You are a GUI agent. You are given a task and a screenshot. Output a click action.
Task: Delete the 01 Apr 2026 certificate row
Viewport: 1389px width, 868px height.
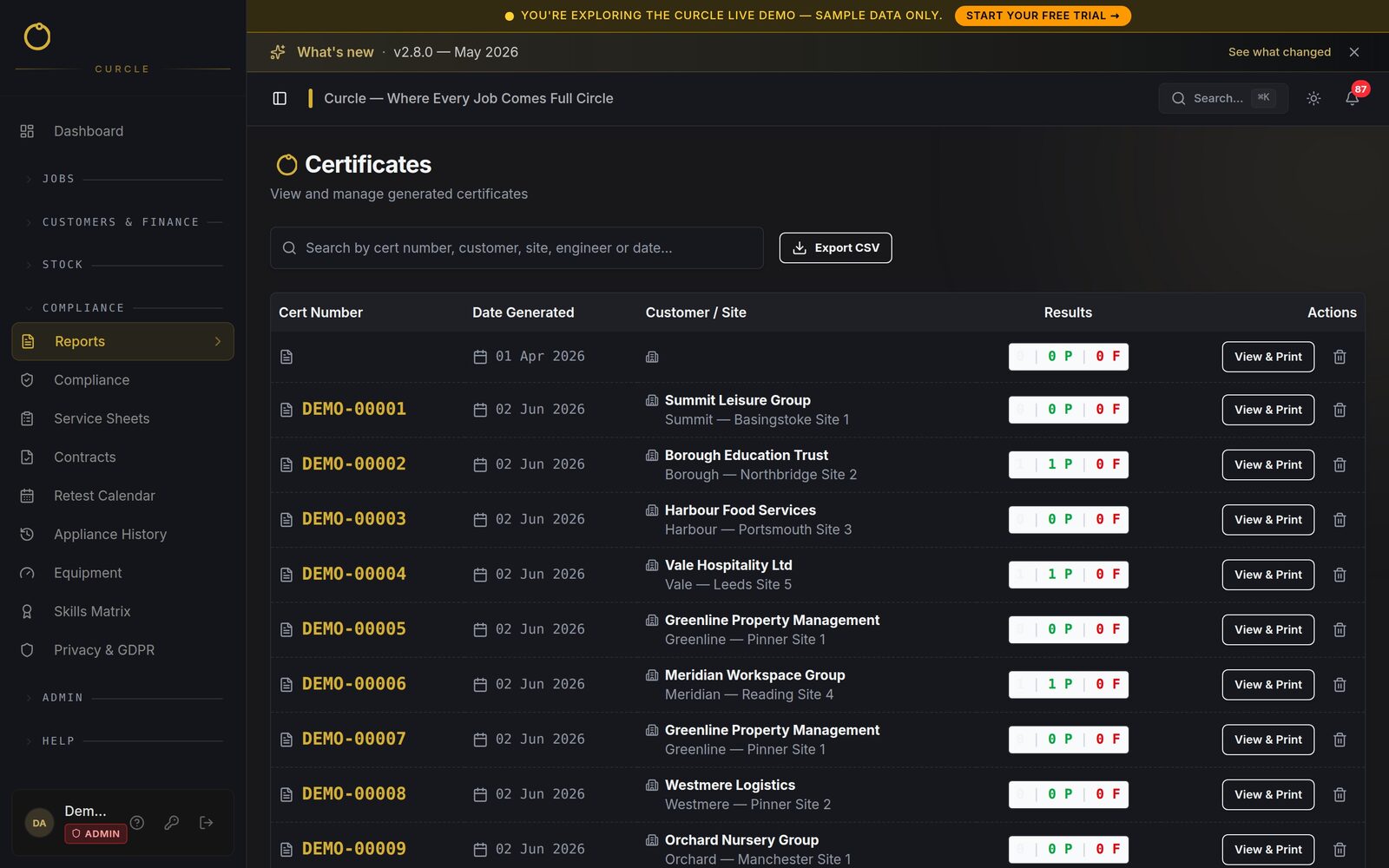click(1340, 357)
